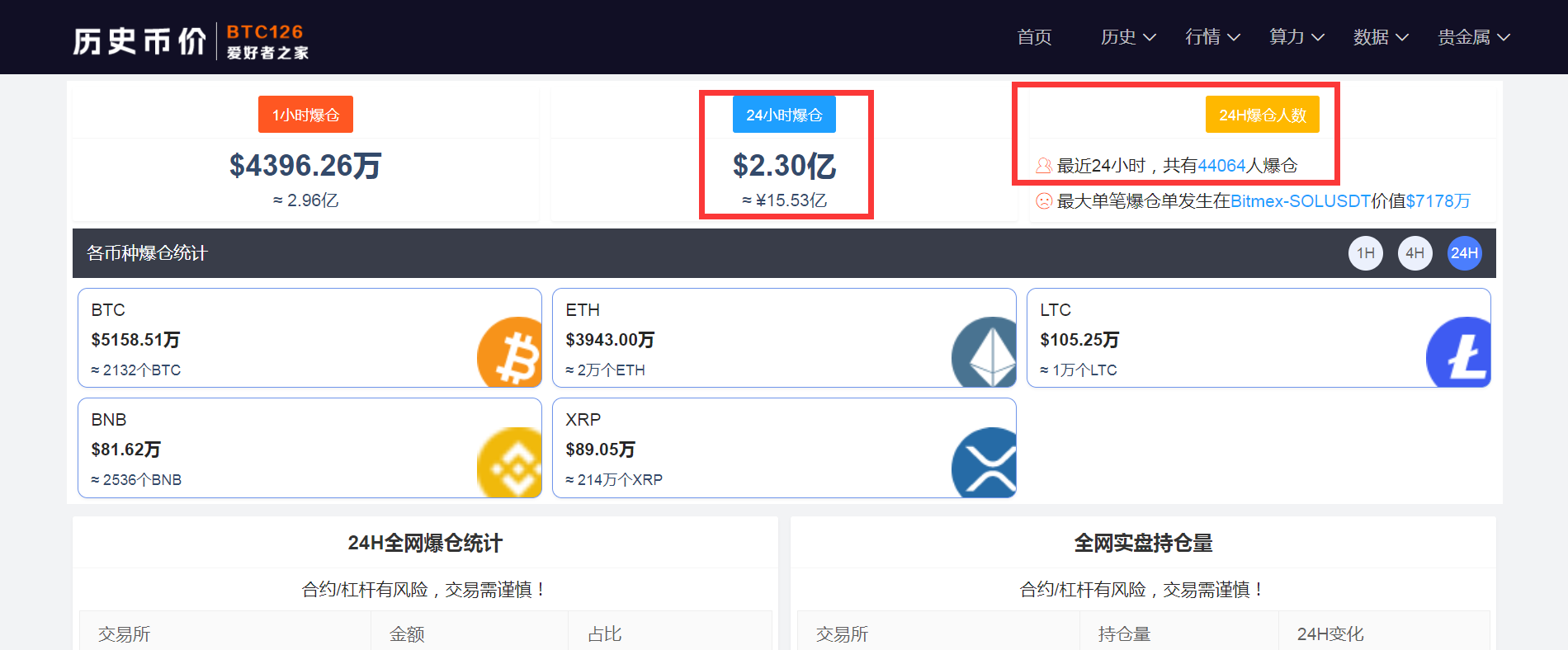Click the 24H爆仓人数 yellow button
This screenshot has width=1568, height=650.
(x=1263, y=115)
